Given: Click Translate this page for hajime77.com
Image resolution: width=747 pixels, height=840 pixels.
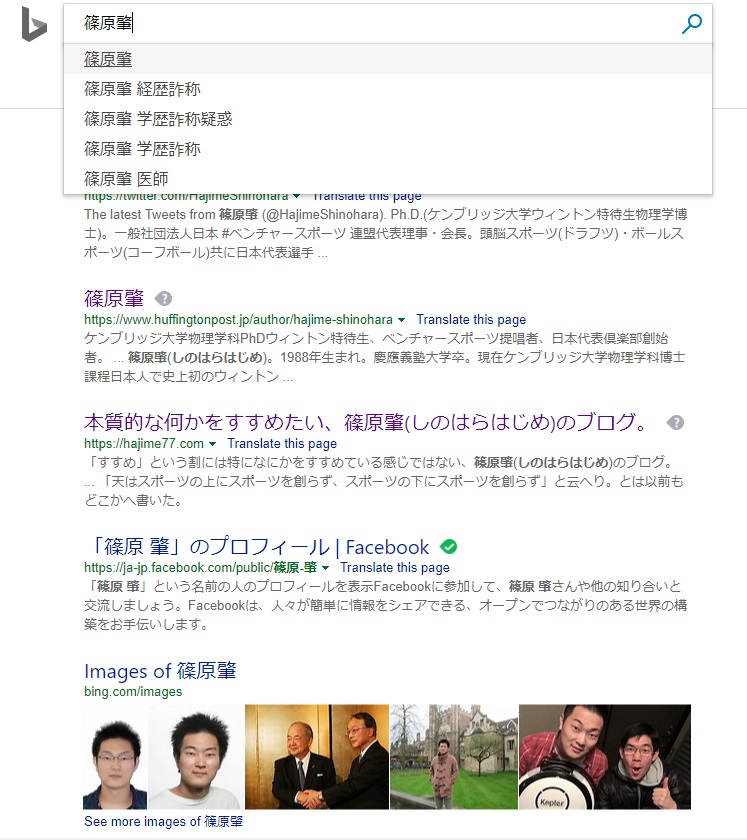Looking at the screenshot, I should tap(282, 444).
